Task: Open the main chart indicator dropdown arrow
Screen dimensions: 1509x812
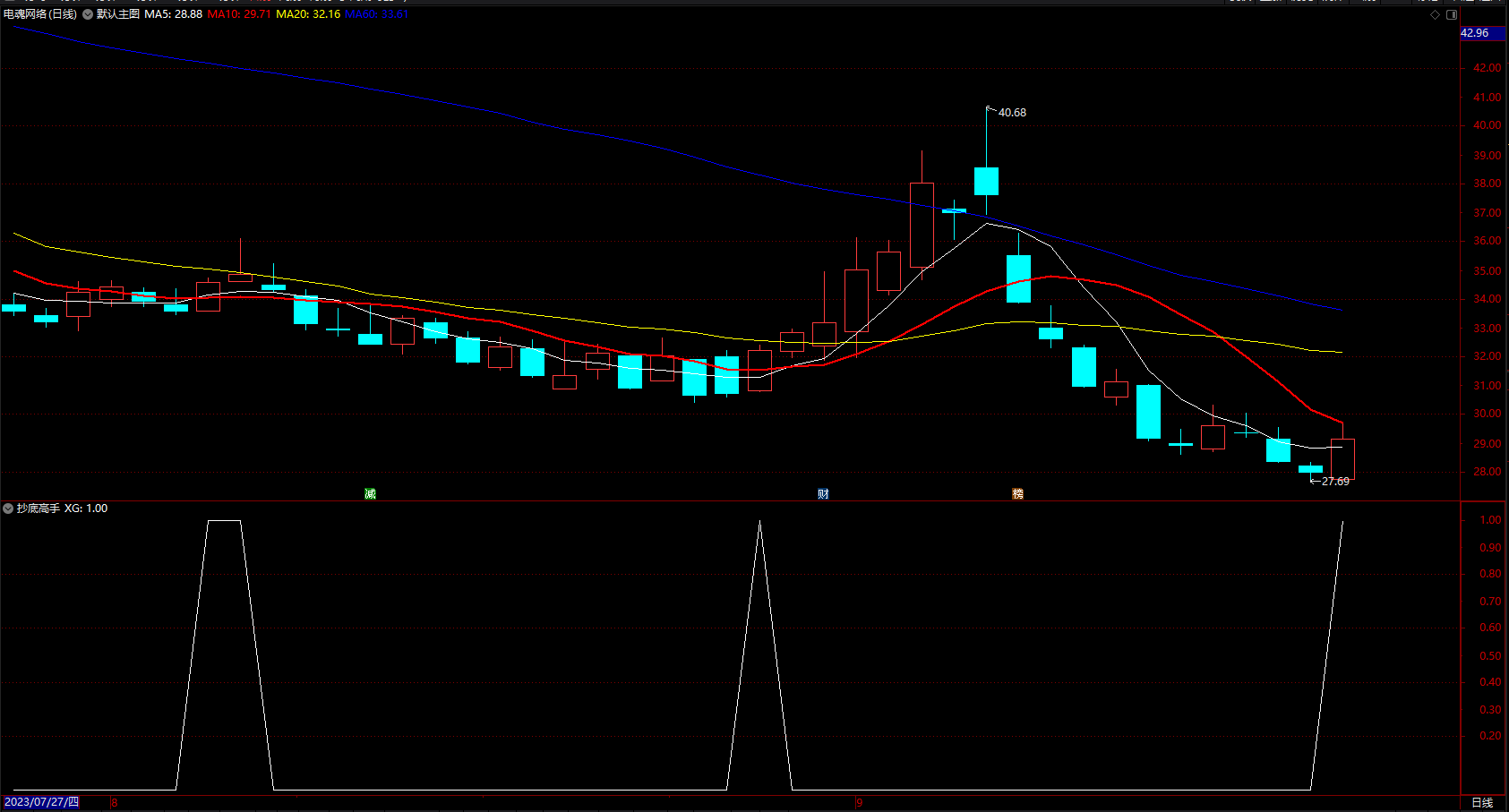Action: (x=88, y=14)
